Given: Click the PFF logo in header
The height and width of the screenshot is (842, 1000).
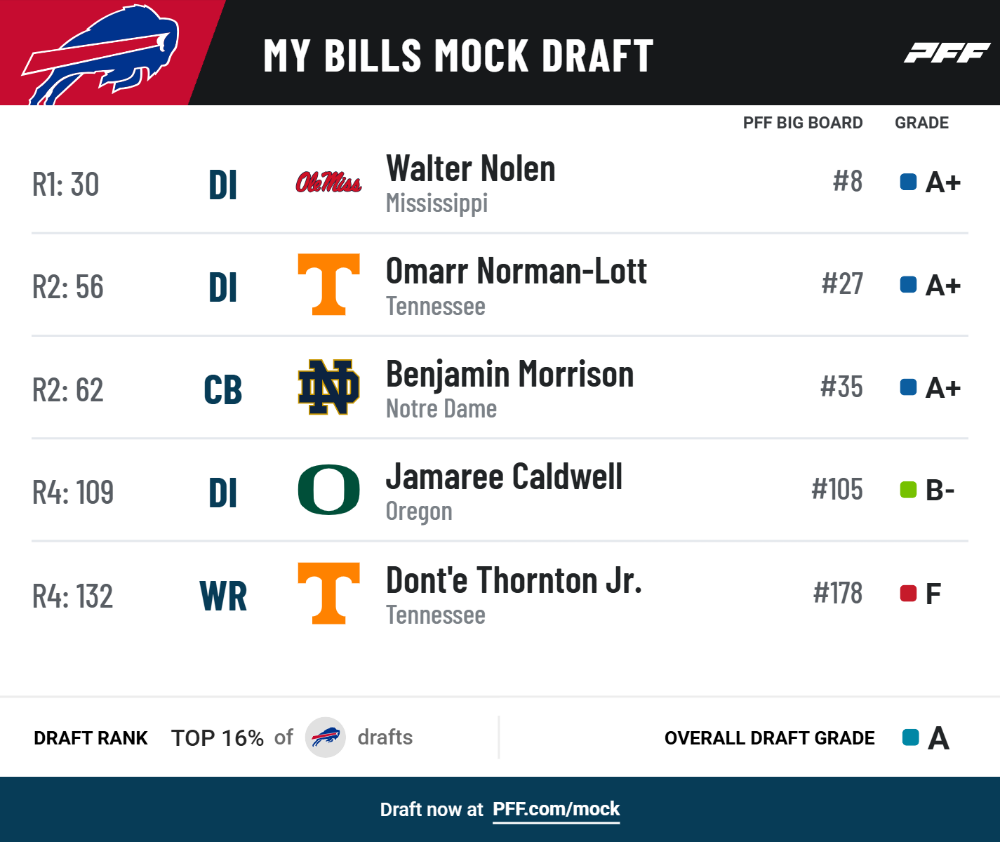Looking at the screenshot, I should point(946,53).
